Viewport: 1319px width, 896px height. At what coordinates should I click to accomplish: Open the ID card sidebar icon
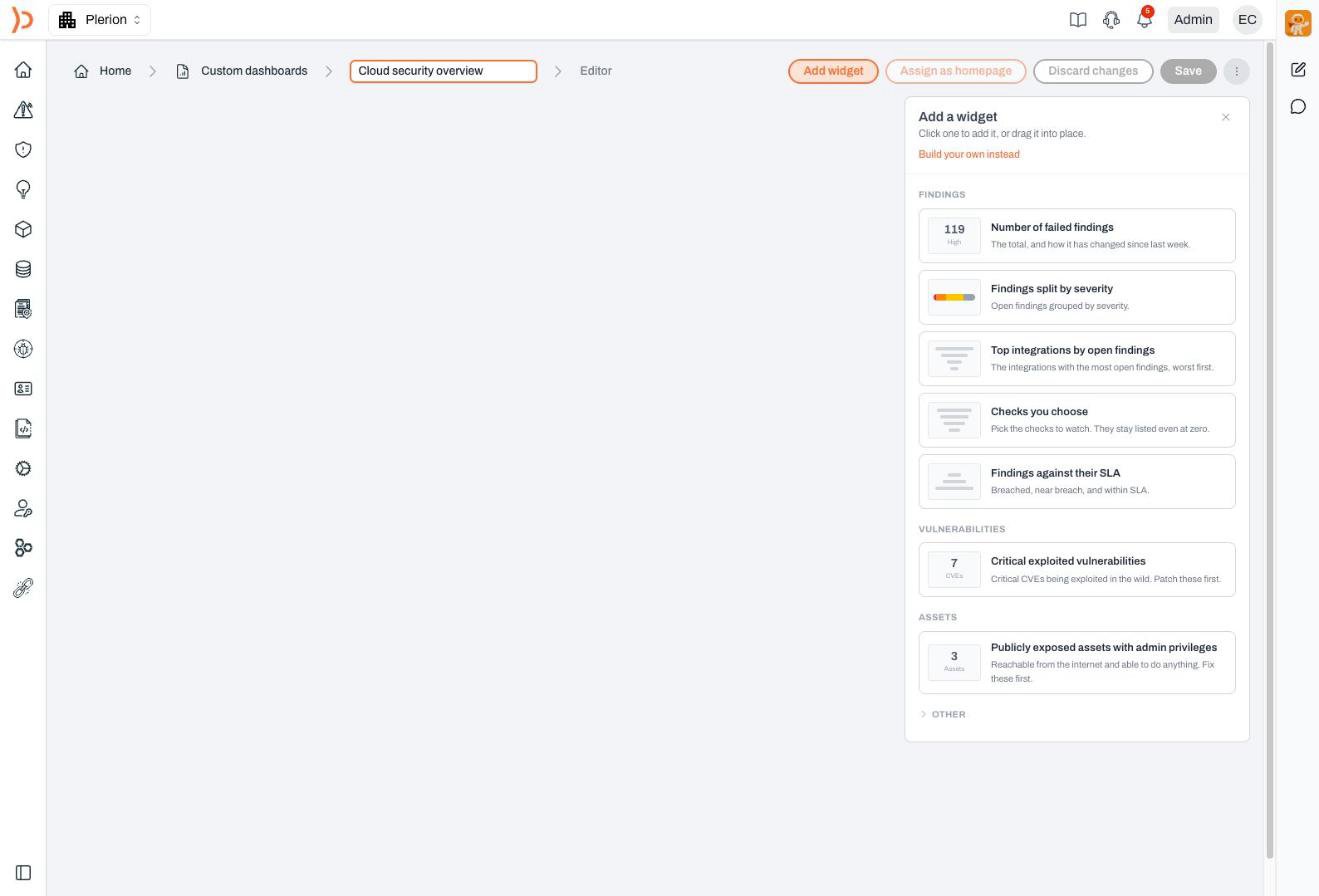click(23, 388)
